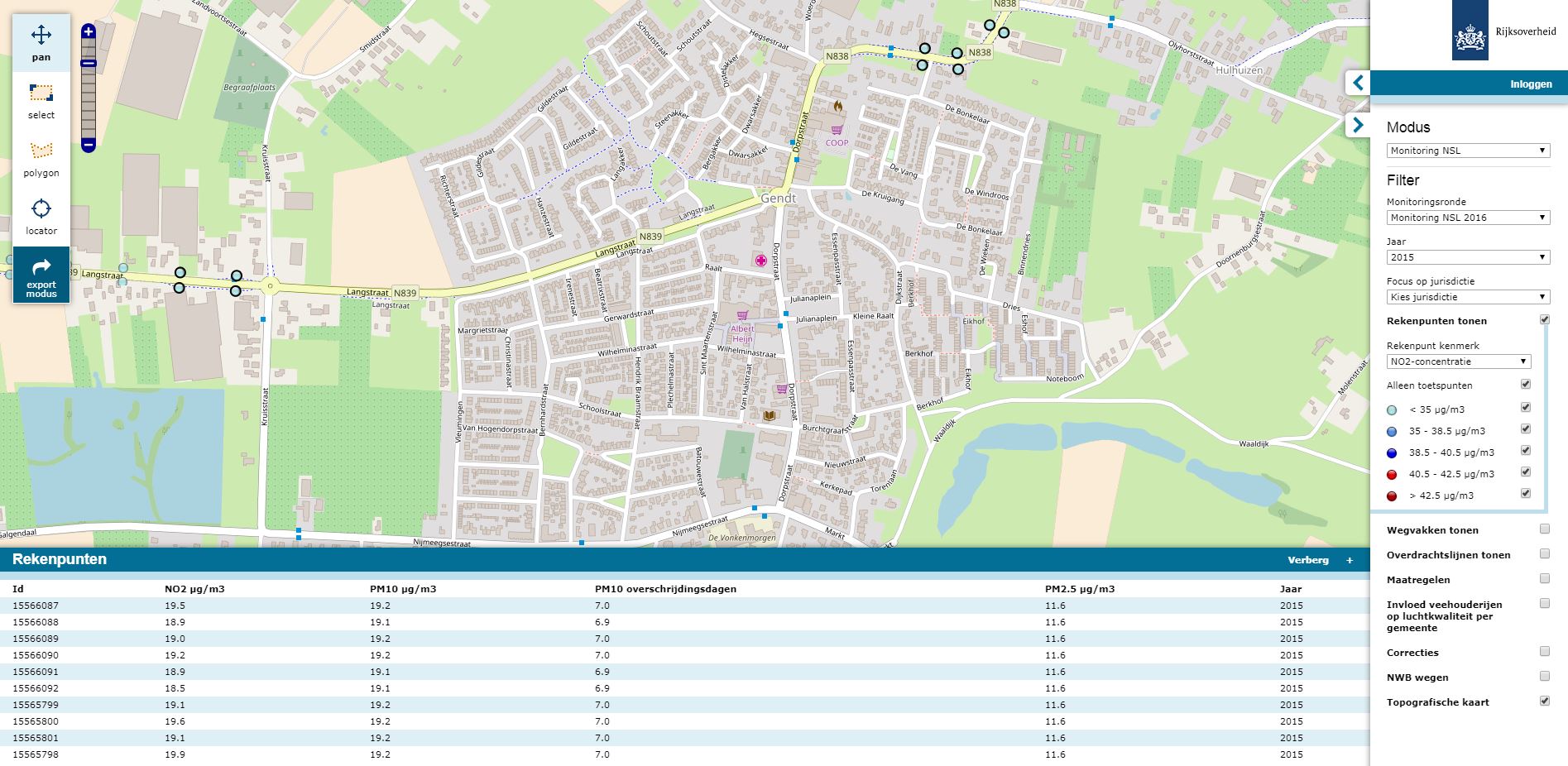Enable NWB wegen checkbox

pos(1544,676)
